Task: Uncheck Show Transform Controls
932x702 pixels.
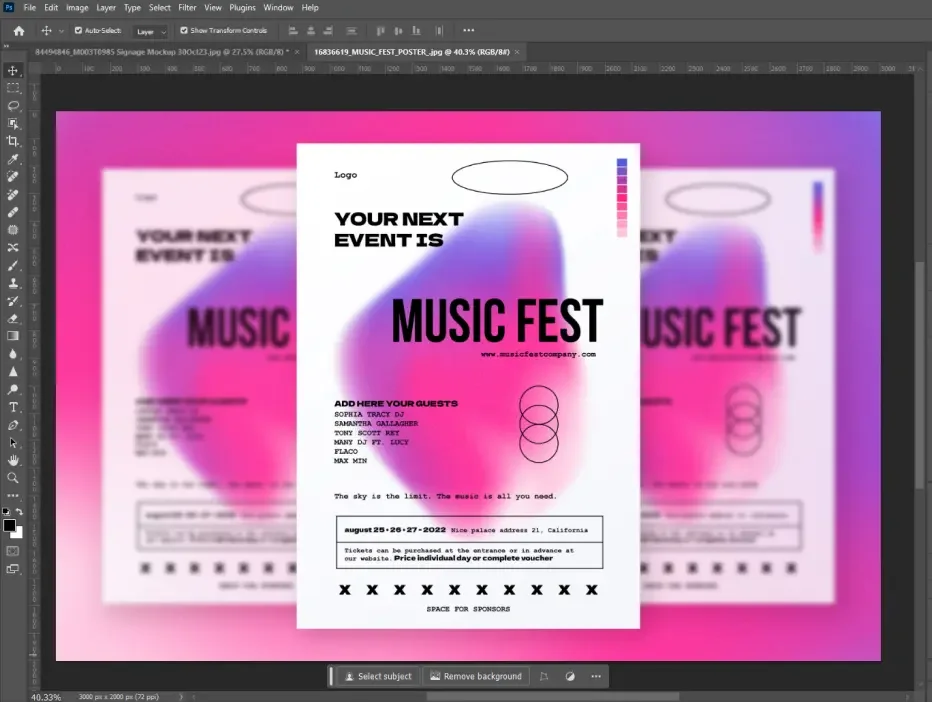Action: pos(183,31)
